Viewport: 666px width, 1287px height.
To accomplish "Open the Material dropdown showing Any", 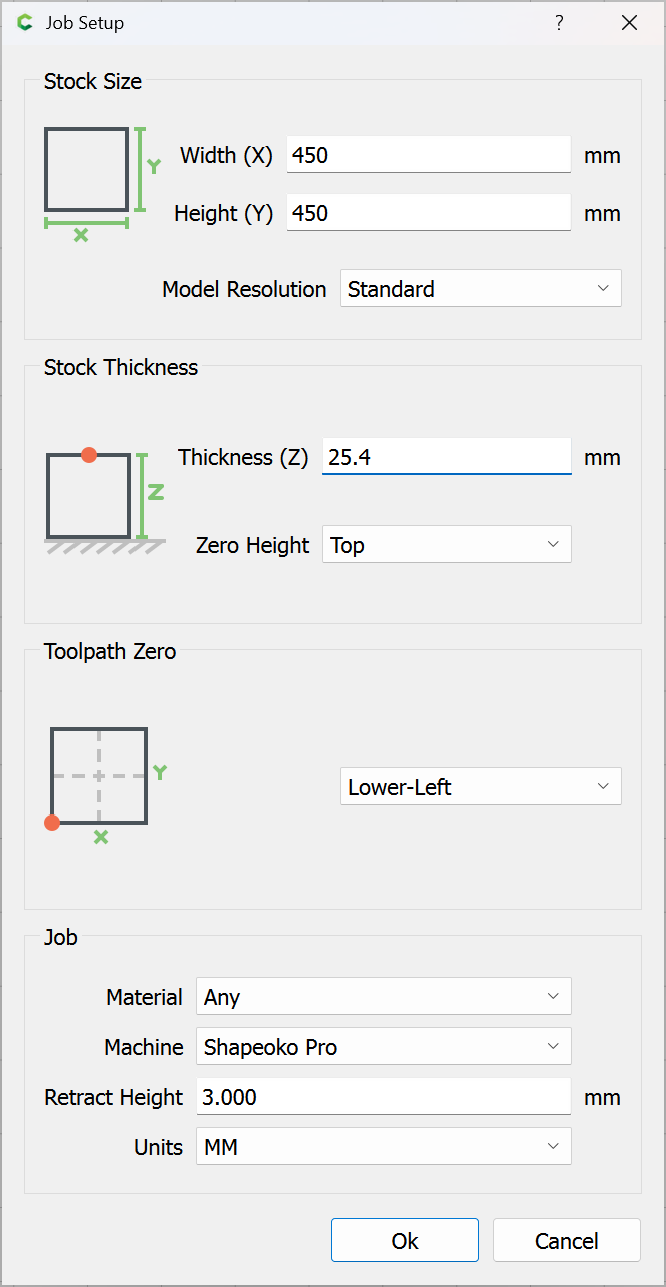I will point(384,997).
